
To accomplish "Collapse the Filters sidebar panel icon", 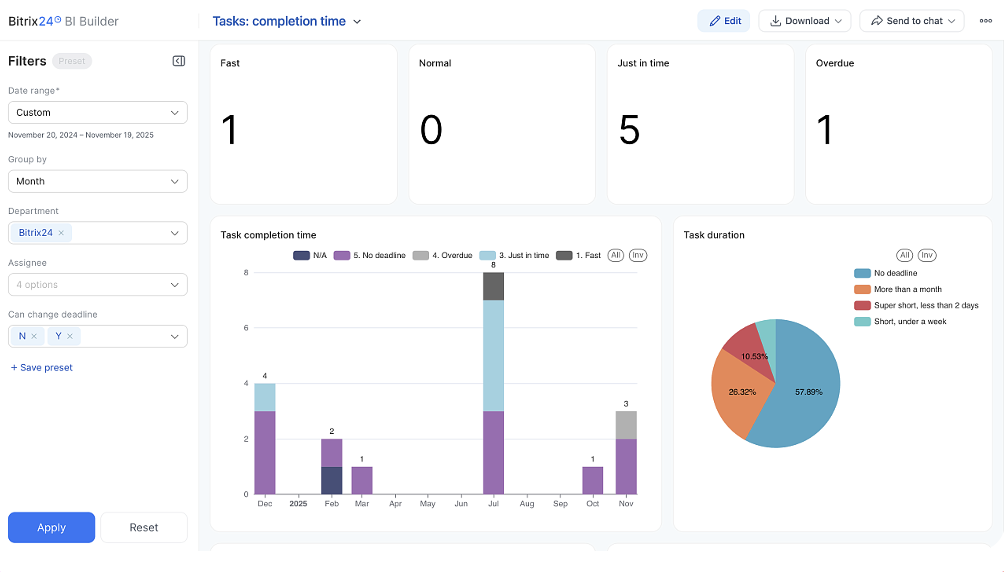I will coord(179,61).
